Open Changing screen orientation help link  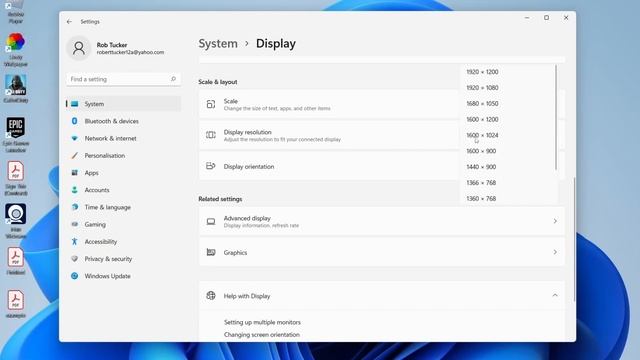point(262,335)
